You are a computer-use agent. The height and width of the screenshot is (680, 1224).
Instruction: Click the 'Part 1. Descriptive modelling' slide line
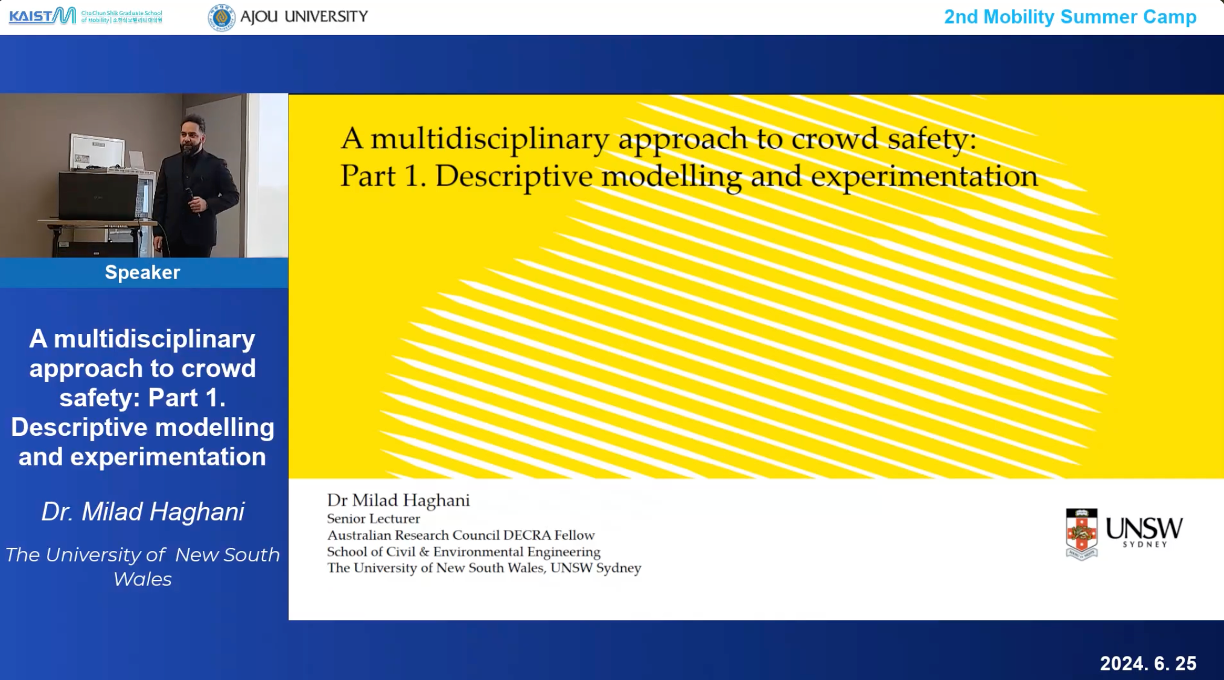[688, 176]
